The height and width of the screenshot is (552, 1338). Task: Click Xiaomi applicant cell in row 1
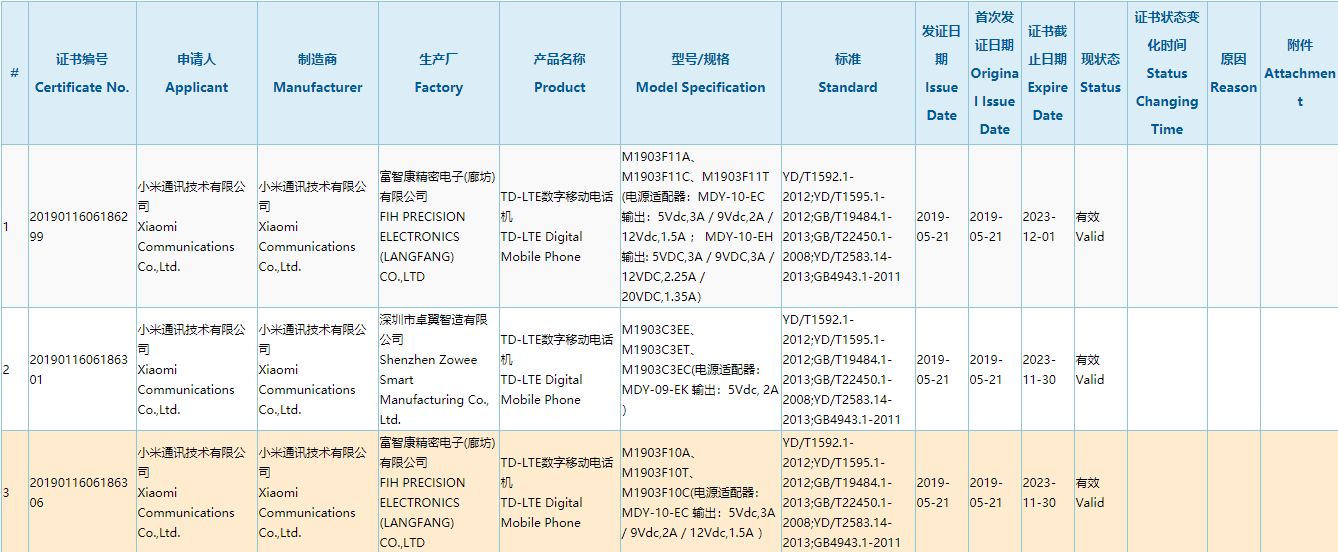tap(196, 226)
